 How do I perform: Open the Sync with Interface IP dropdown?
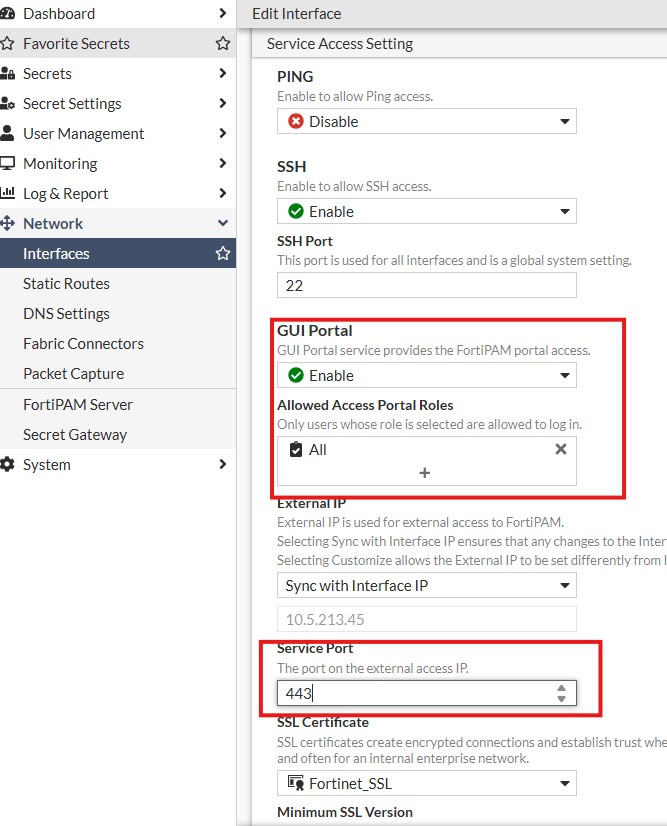tap(427, 585)
